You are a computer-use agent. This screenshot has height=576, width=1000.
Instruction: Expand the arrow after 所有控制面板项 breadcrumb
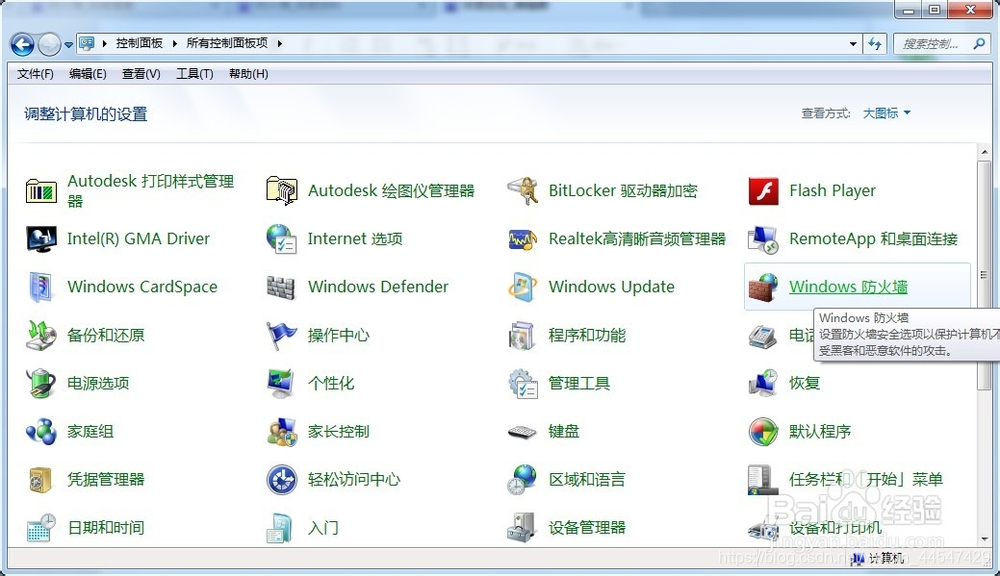(x=279, y=43)
